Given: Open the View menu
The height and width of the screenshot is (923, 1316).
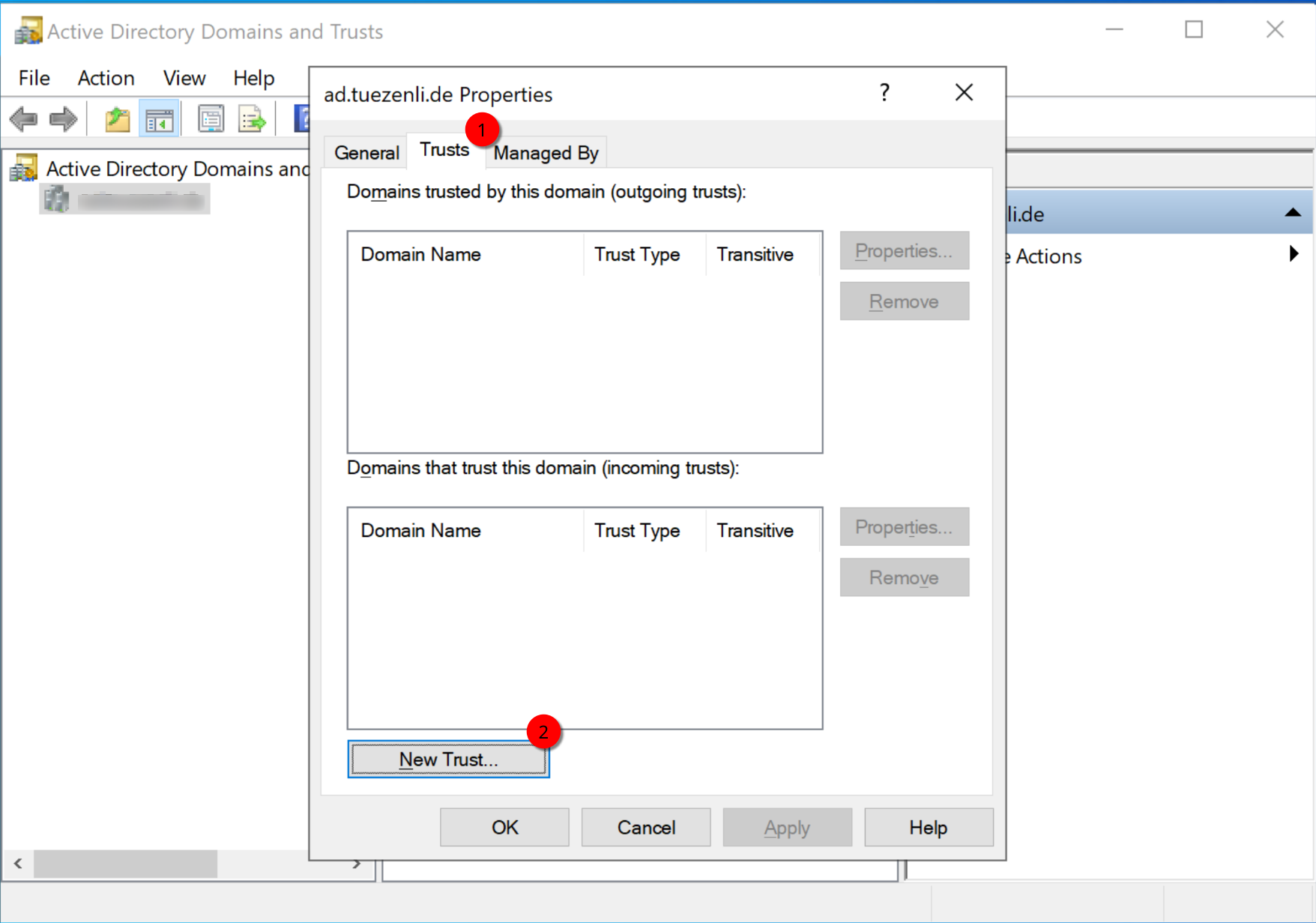Looking at the screenshot, I should tap(184, 78).
